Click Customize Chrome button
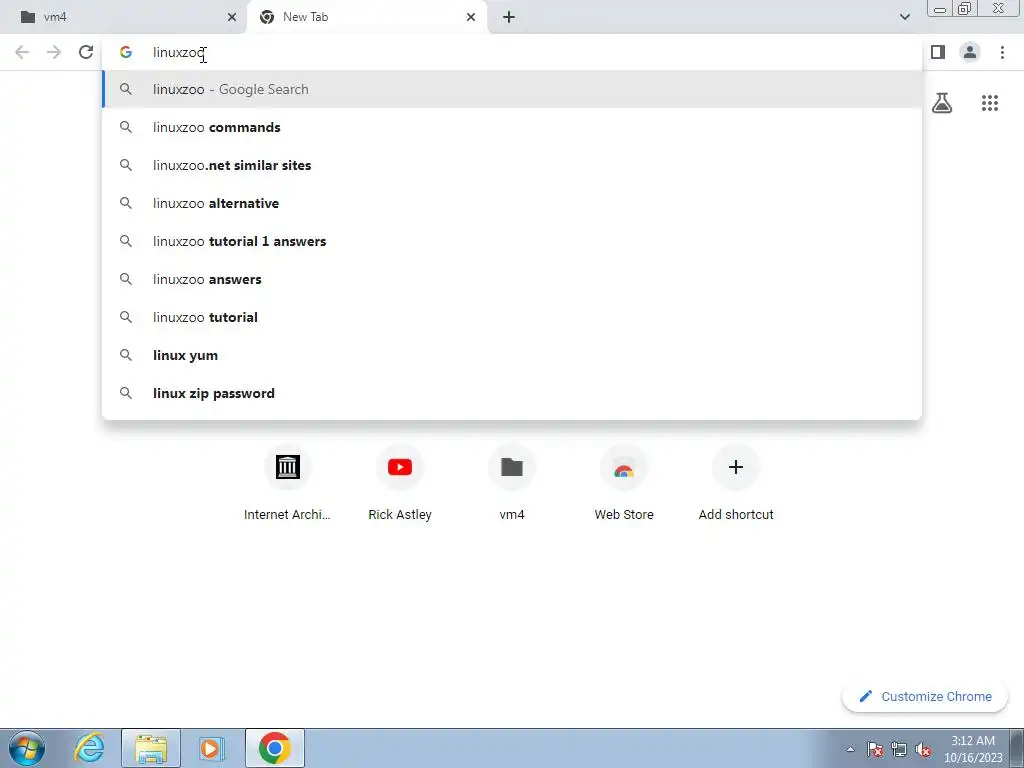The width and height of the screenshot is (1024, 768). point(925,696)
